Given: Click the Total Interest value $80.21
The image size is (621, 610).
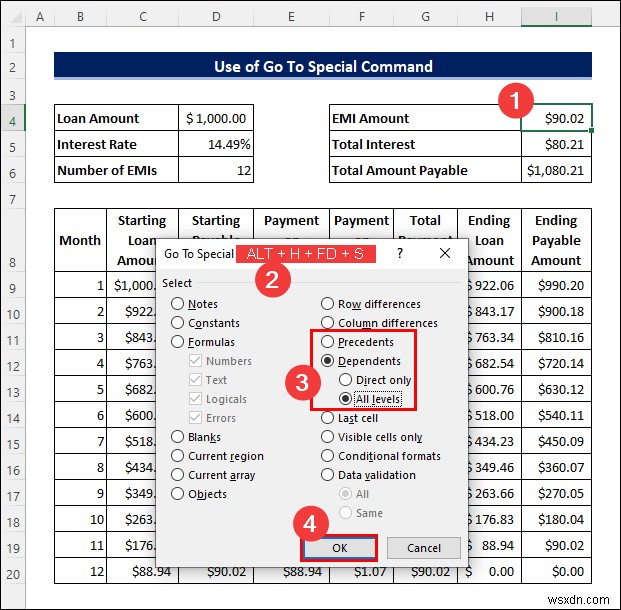Looking at the screenshot, I should coord(556,144).
